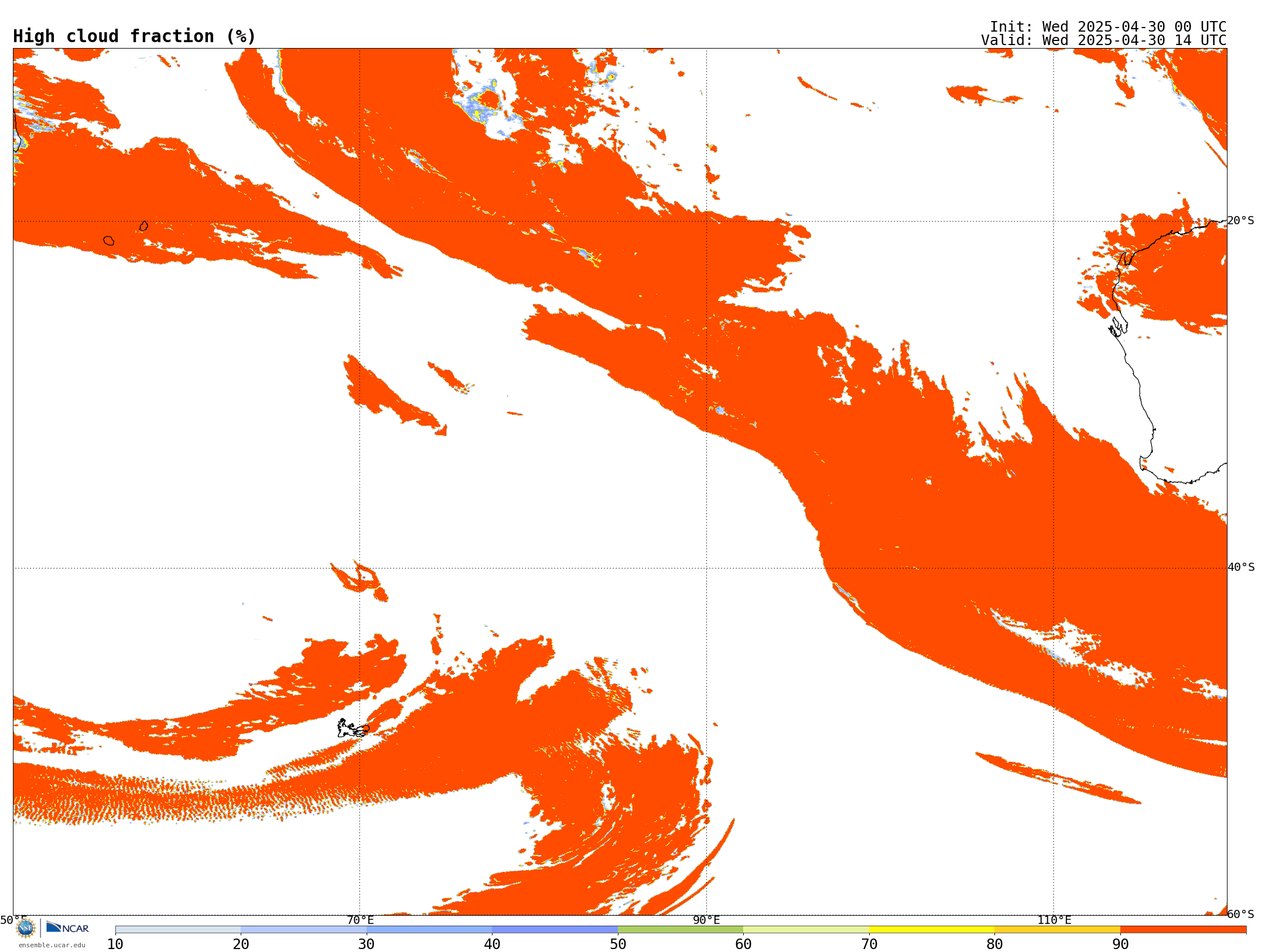Image resolution: width=1265 pixels, height=952 pixels.
Task: Click the 'High cloud fraction (%)' title
Action: (135, 36)
